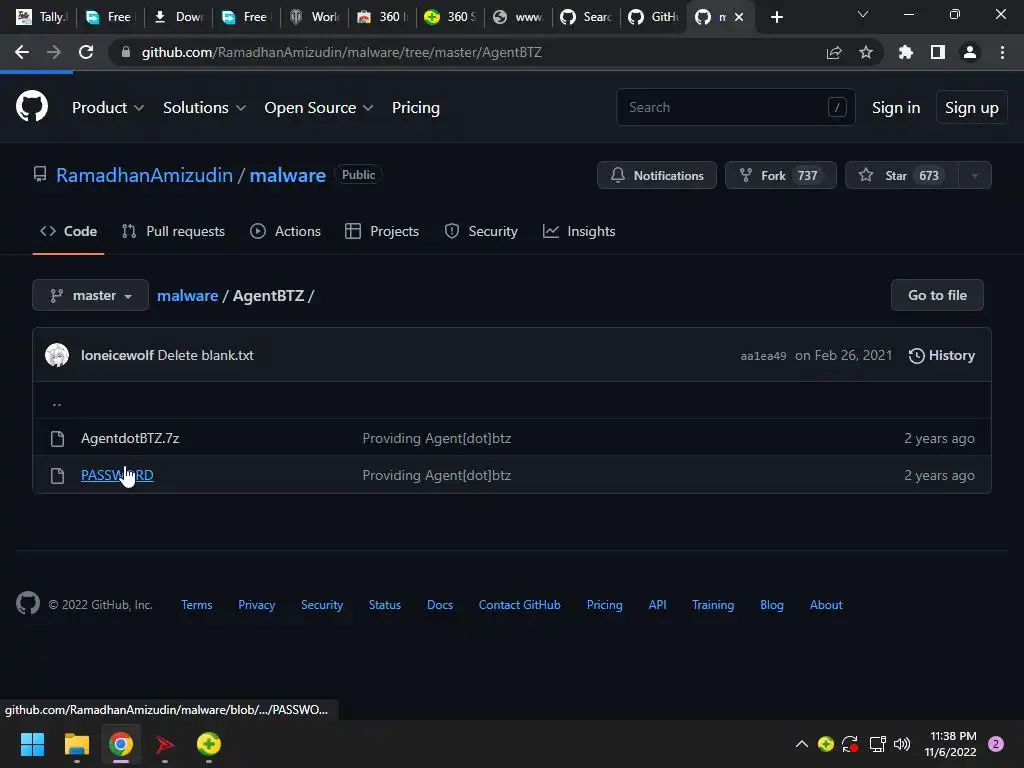Image resolution: width=1024 pixels, height=768 pixels.
Task: Click malware in the breadcrumb path
Action: (x=187, y=295)
